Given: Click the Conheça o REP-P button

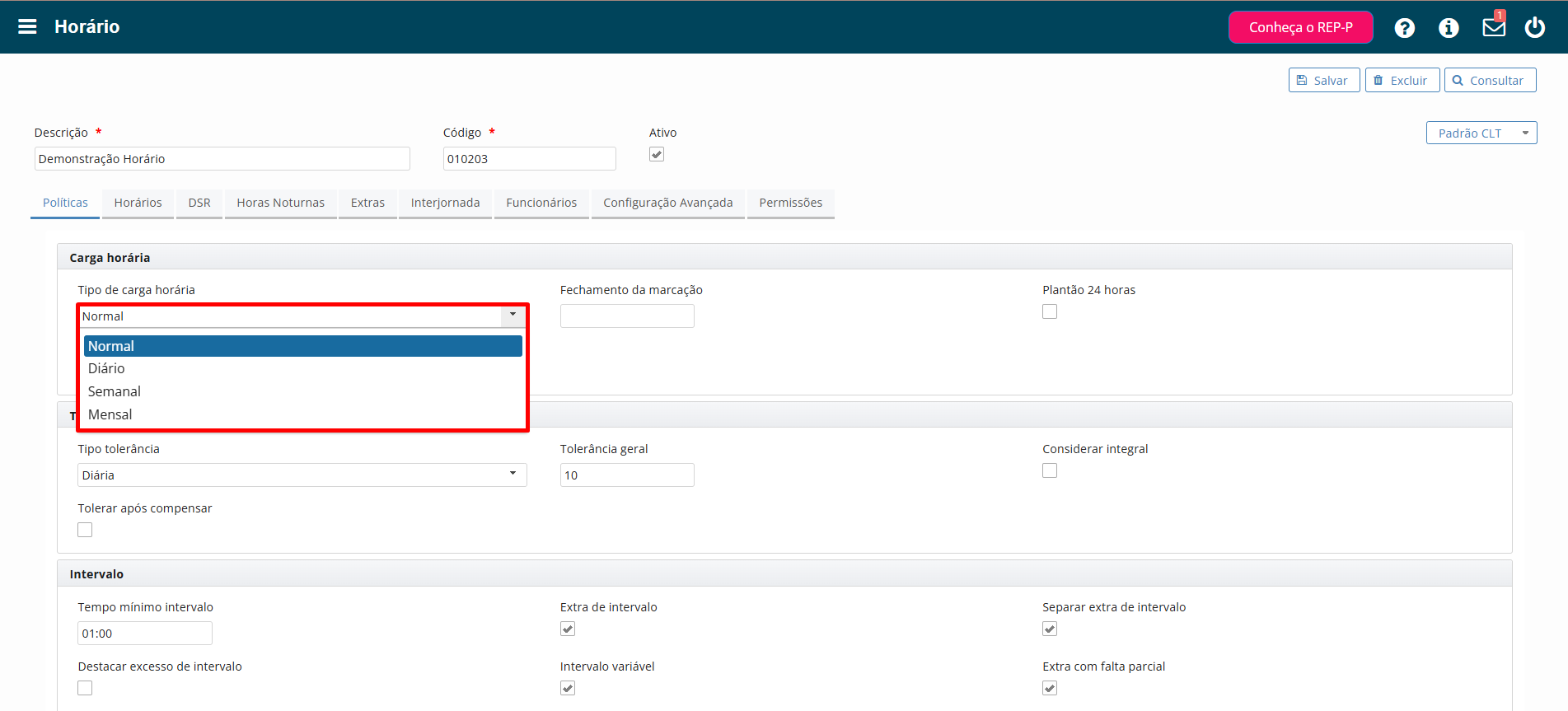Looking at the screenshot, I should [x=1300, y=27].
